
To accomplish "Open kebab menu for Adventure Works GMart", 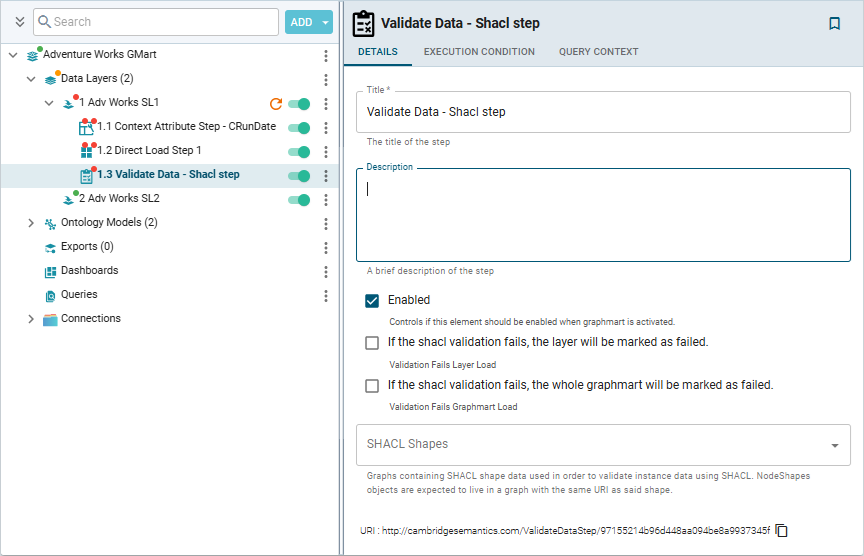I will (x=325, y=55).
